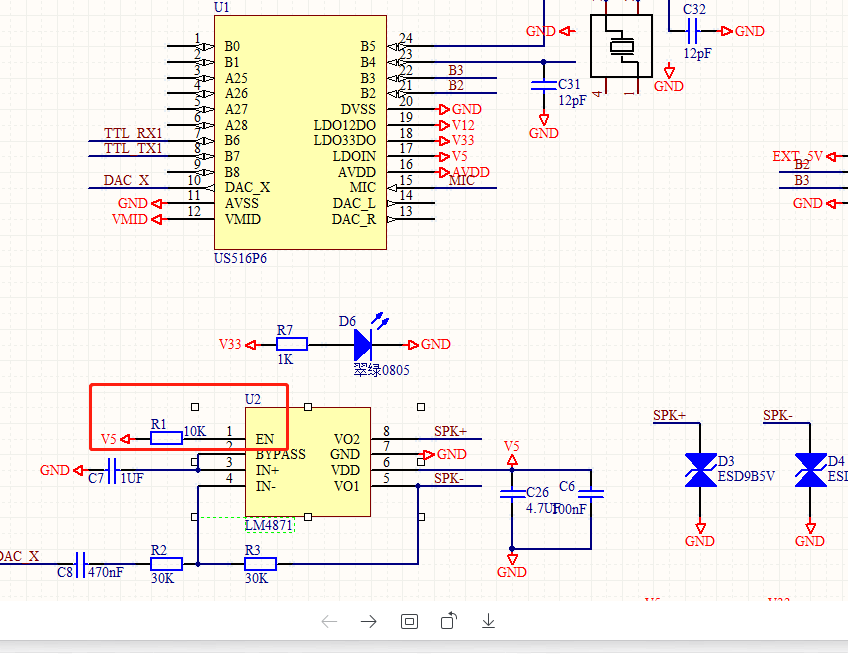Click the fit-to-window view icon

(409, 621)
